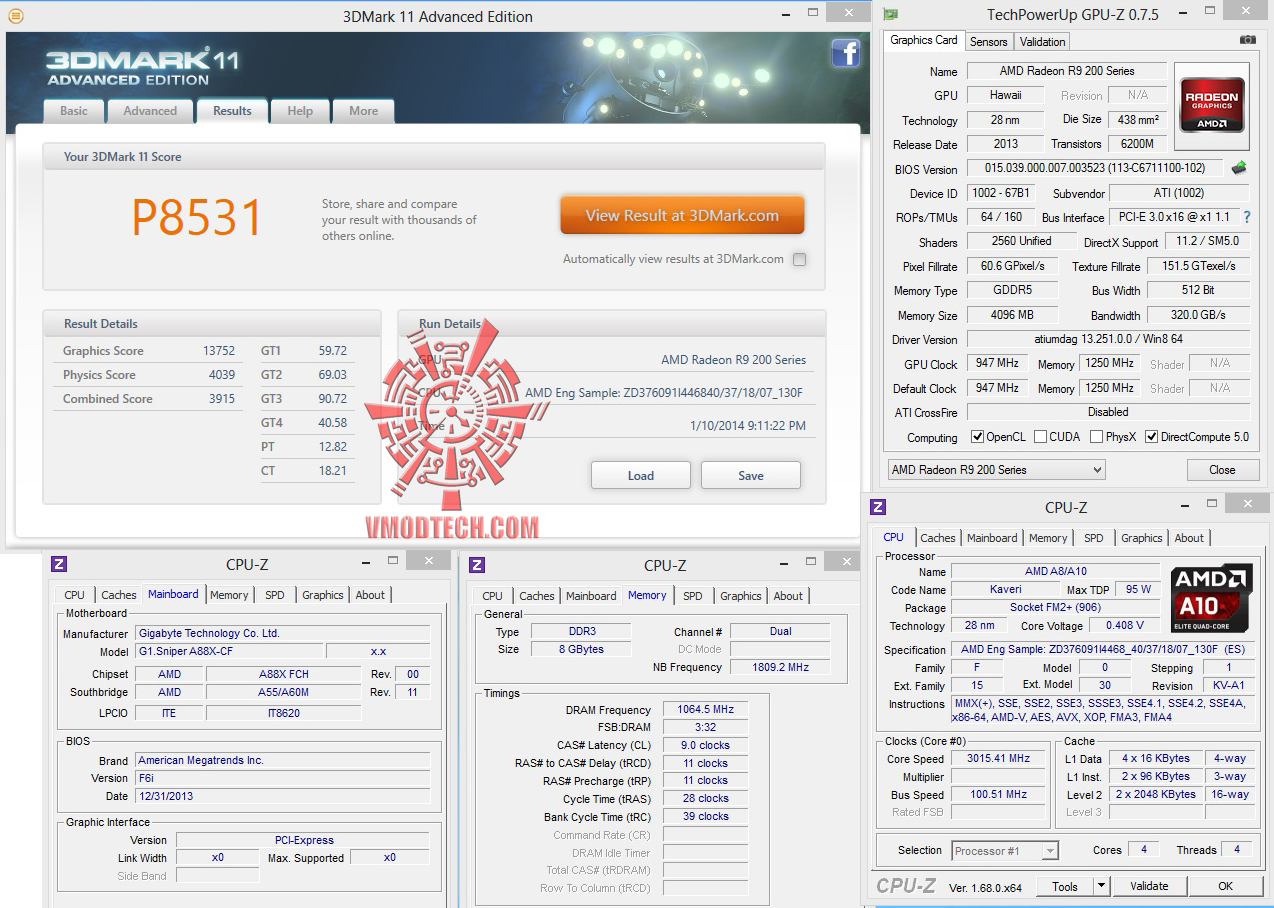The image size is (1274, 908).
Task: Open Caches tab in CPU-Z Mainboard window
Action: click(x=118, y=595)
